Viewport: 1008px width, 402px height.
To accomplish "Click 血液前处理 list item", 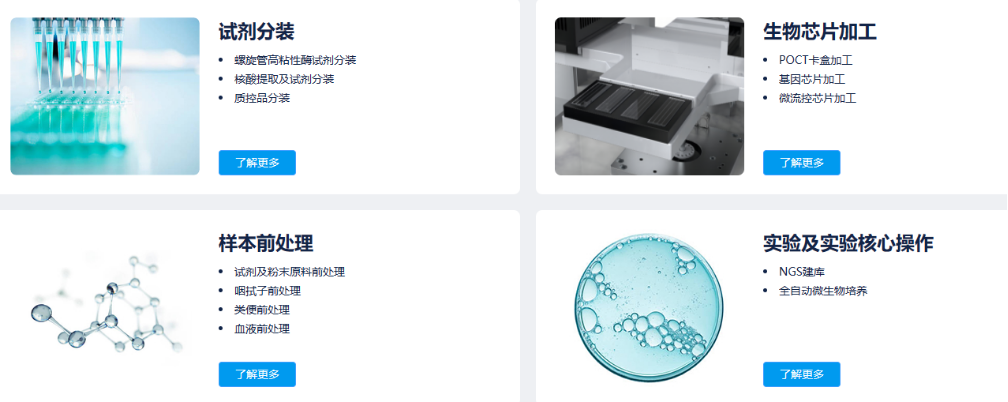I will coord(262,329).
